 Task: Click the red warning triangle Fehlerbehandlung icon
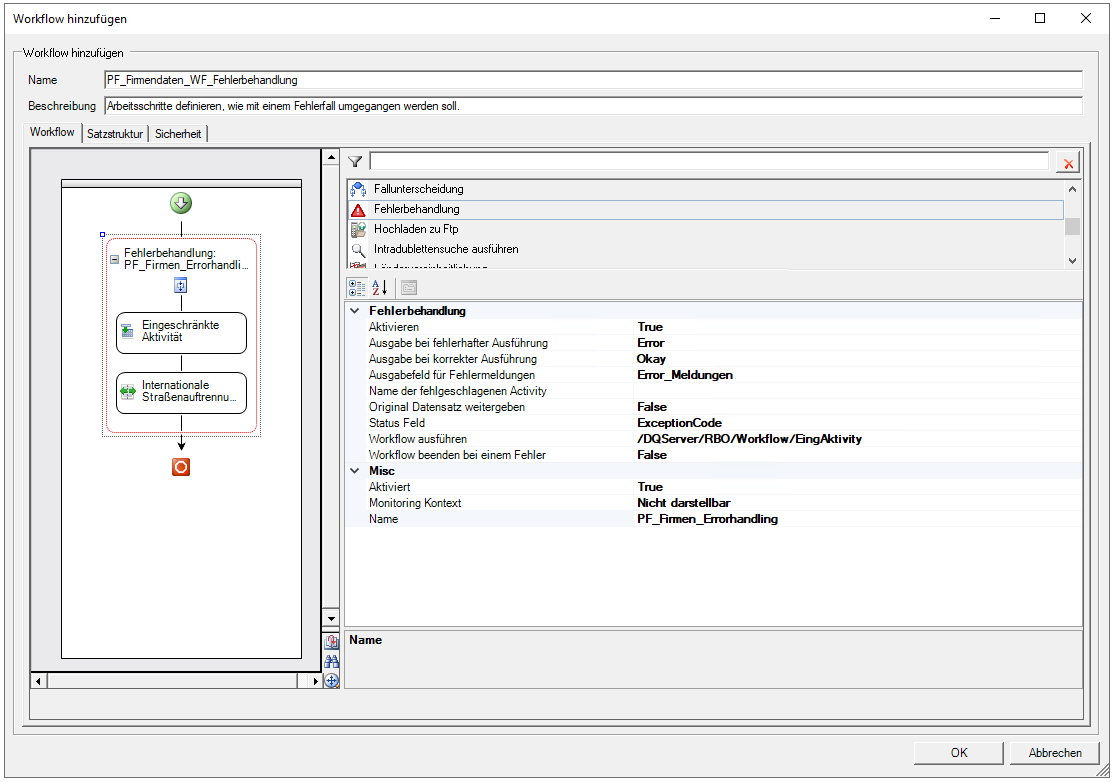pos(358,209)
